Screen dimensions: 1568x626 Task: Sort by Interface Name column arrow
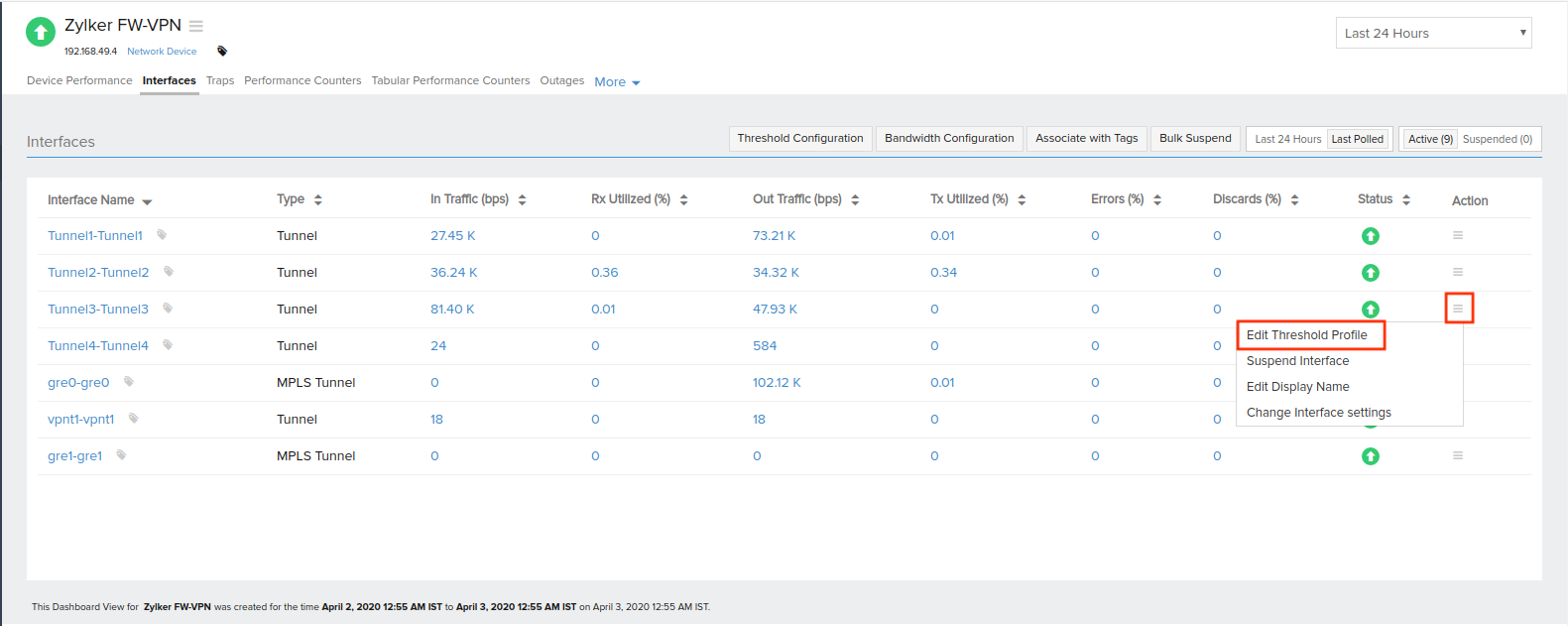(x=147, y=201)
